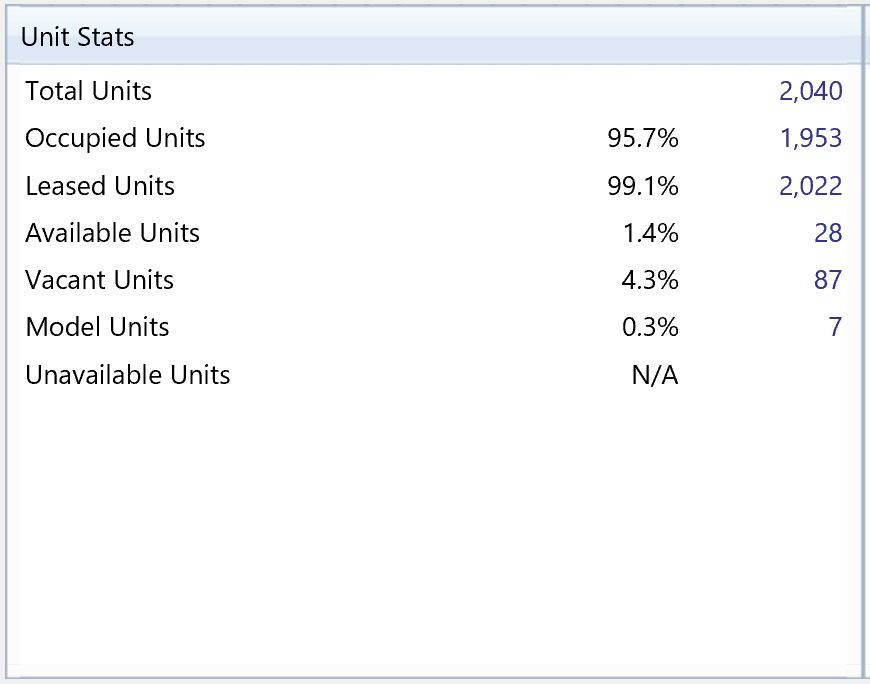Open the Model Units count 7
The height and width of the screenshot is (684, 870).
coord(835,327)
